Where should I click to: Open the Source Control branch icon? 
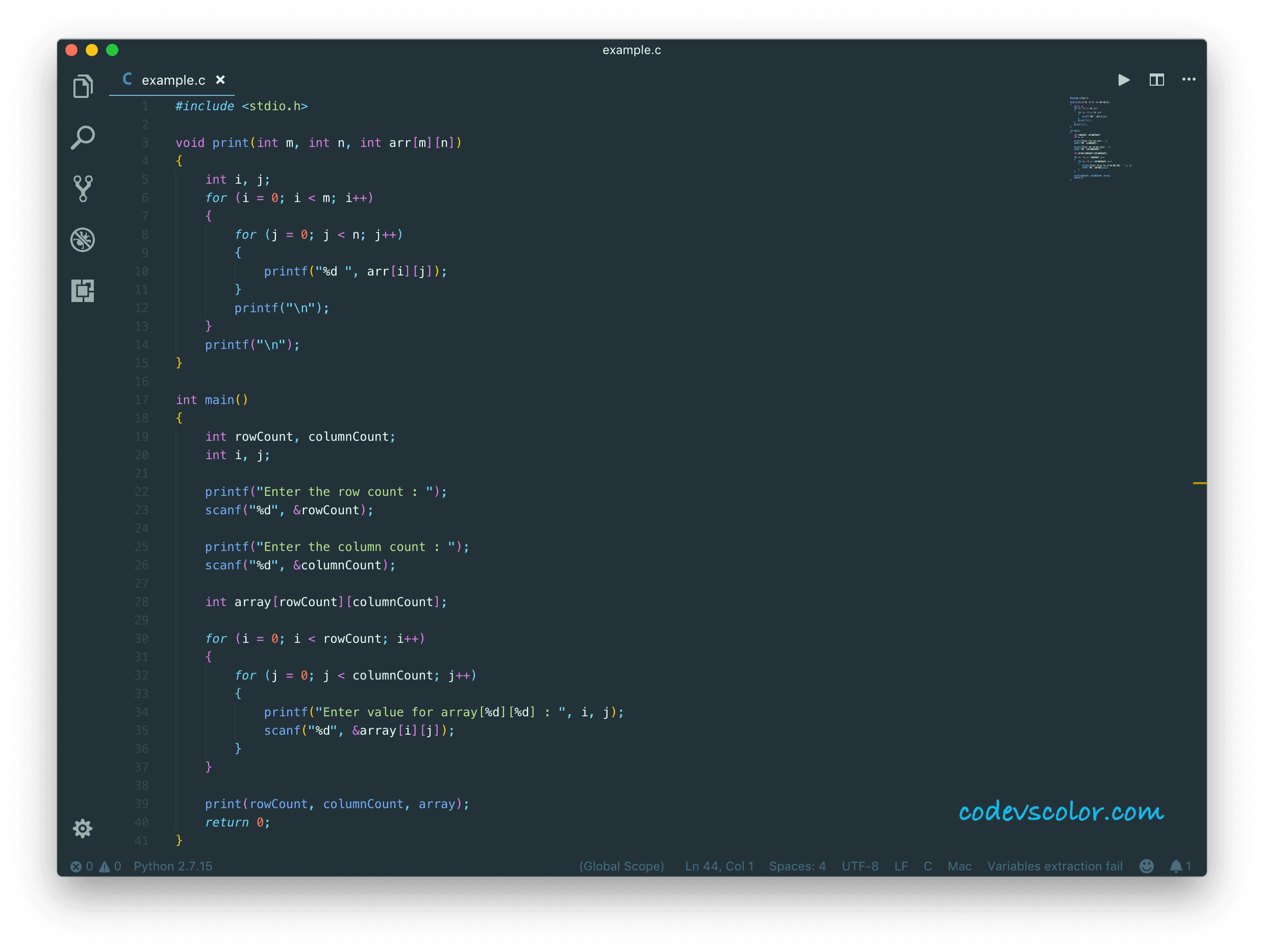(x=83, y=189)
